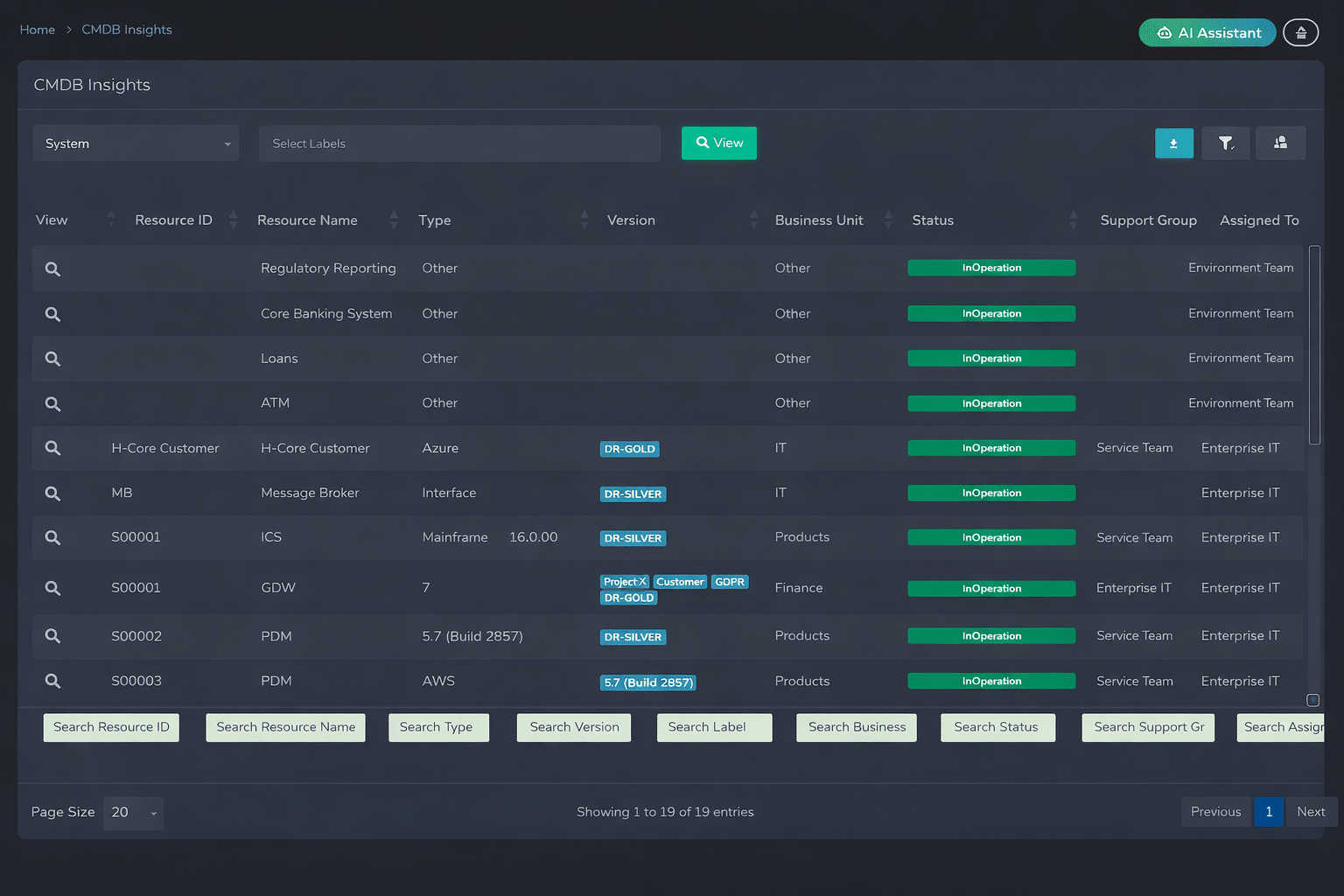1344x896 pixels.
Task: Open details magnifier for Regulatory Reporting row
Action: pyautogui.click(x=52, y=269)
